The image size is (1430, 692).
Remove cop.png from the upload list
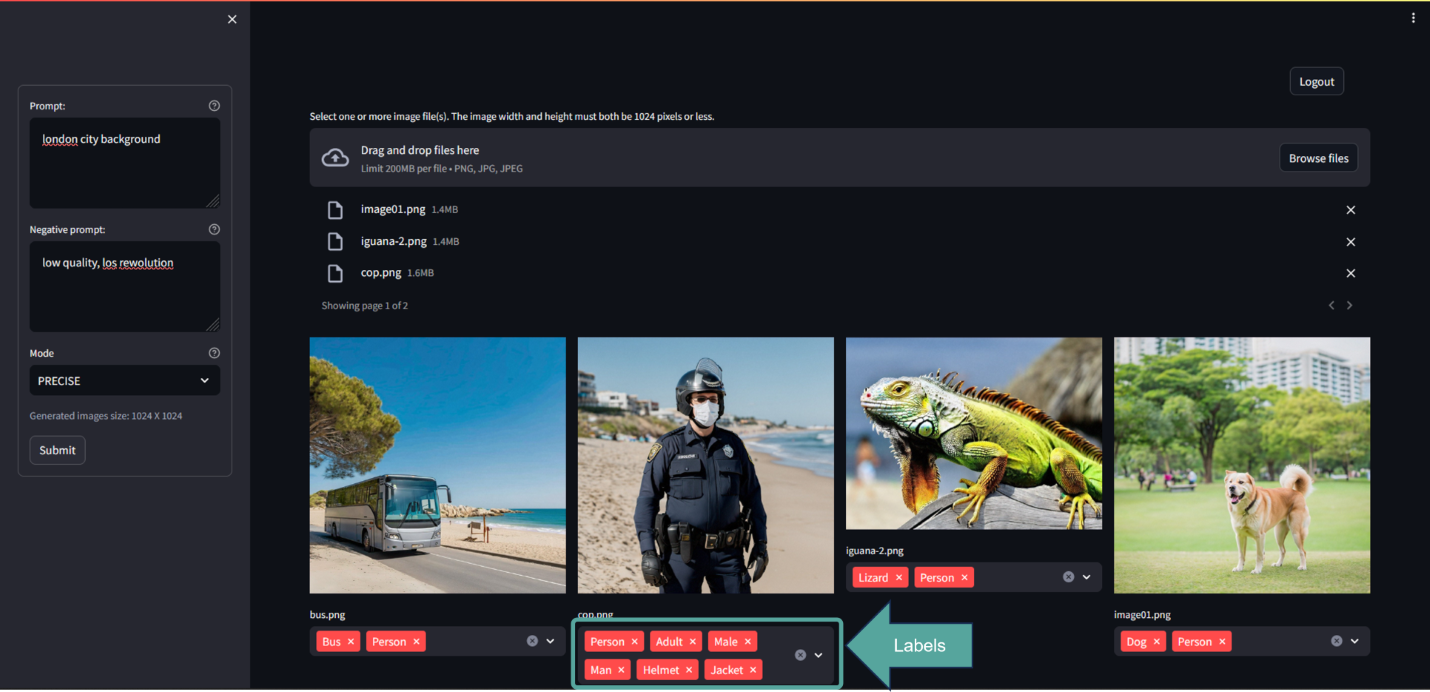point(1350,272)
